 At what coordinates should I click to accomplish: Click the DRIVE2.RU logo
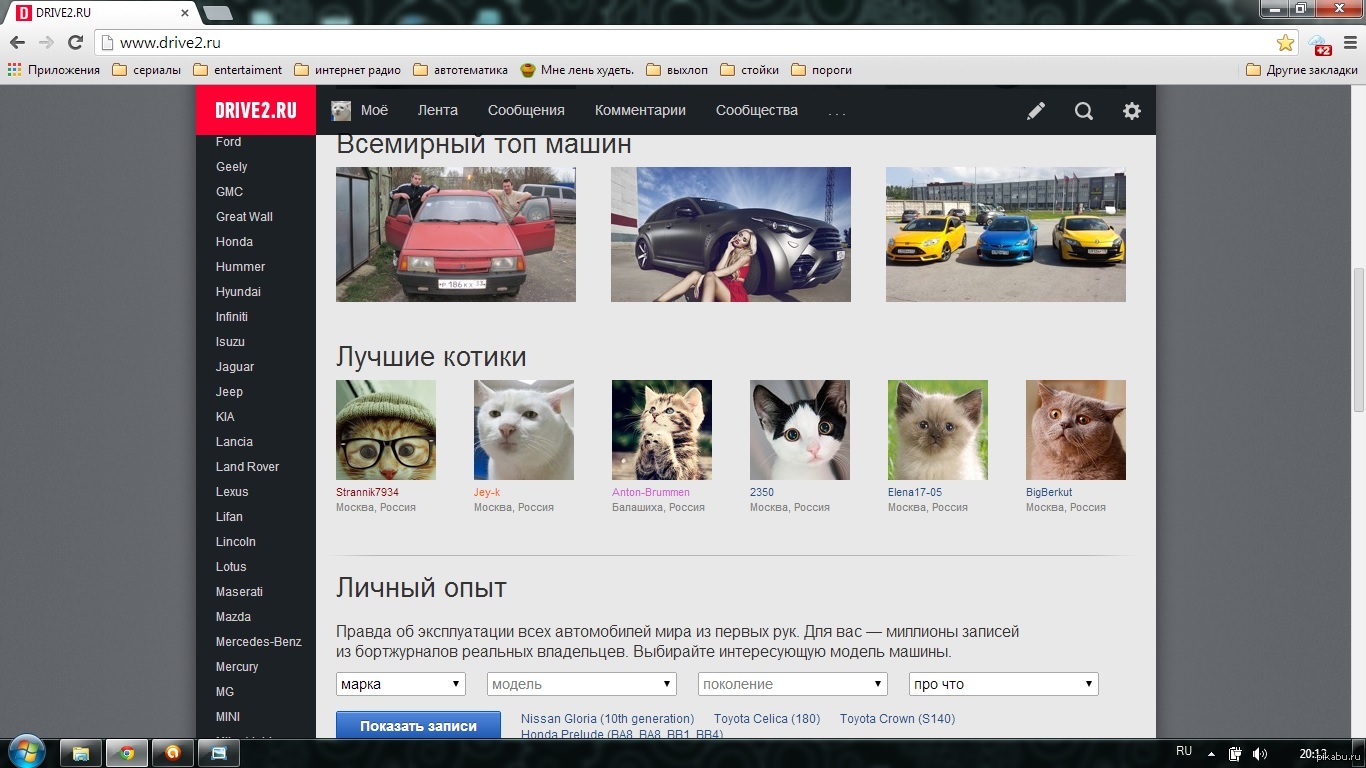(x=256, y=110)
